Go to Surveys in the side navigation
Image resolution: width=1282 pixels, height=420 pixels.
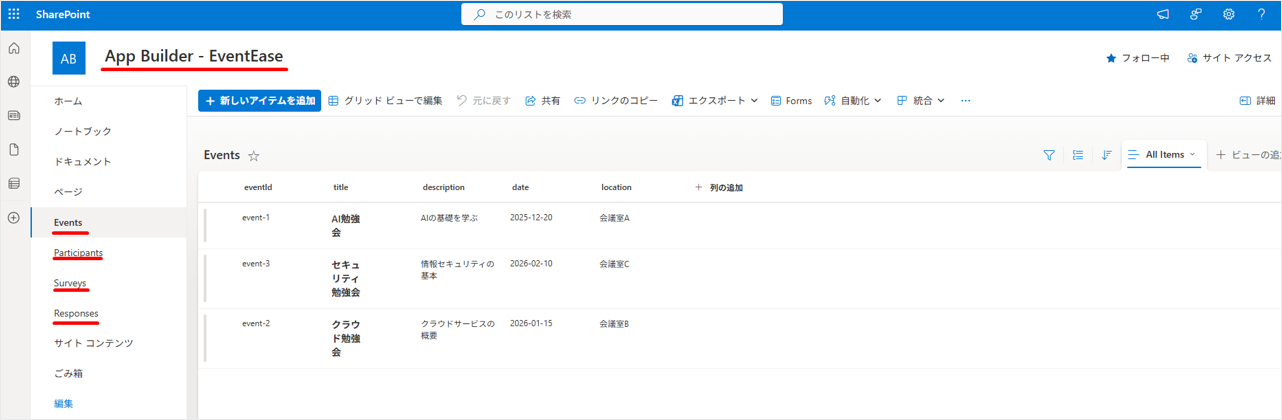70,283
